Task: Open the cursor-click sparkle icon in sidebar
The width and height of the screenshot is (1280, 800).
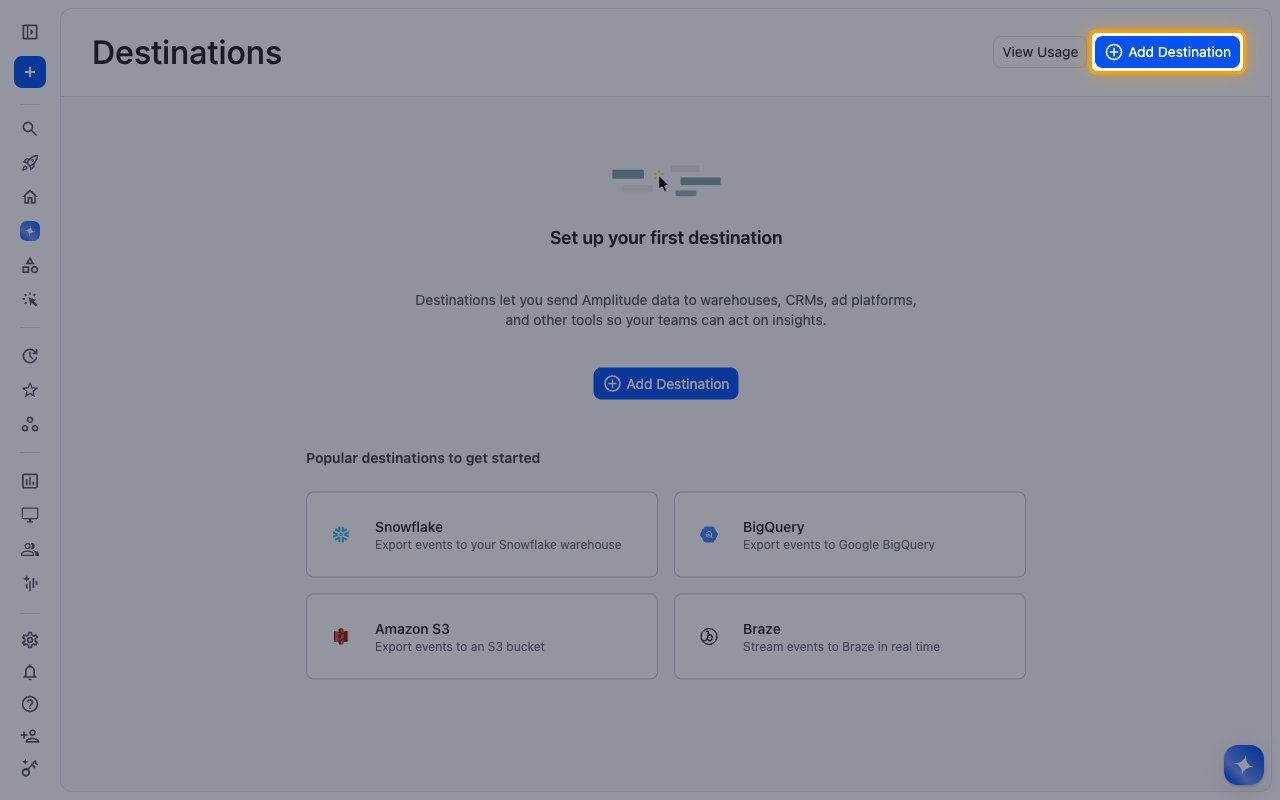Action: pyautogui.click(x=30, y=299)
